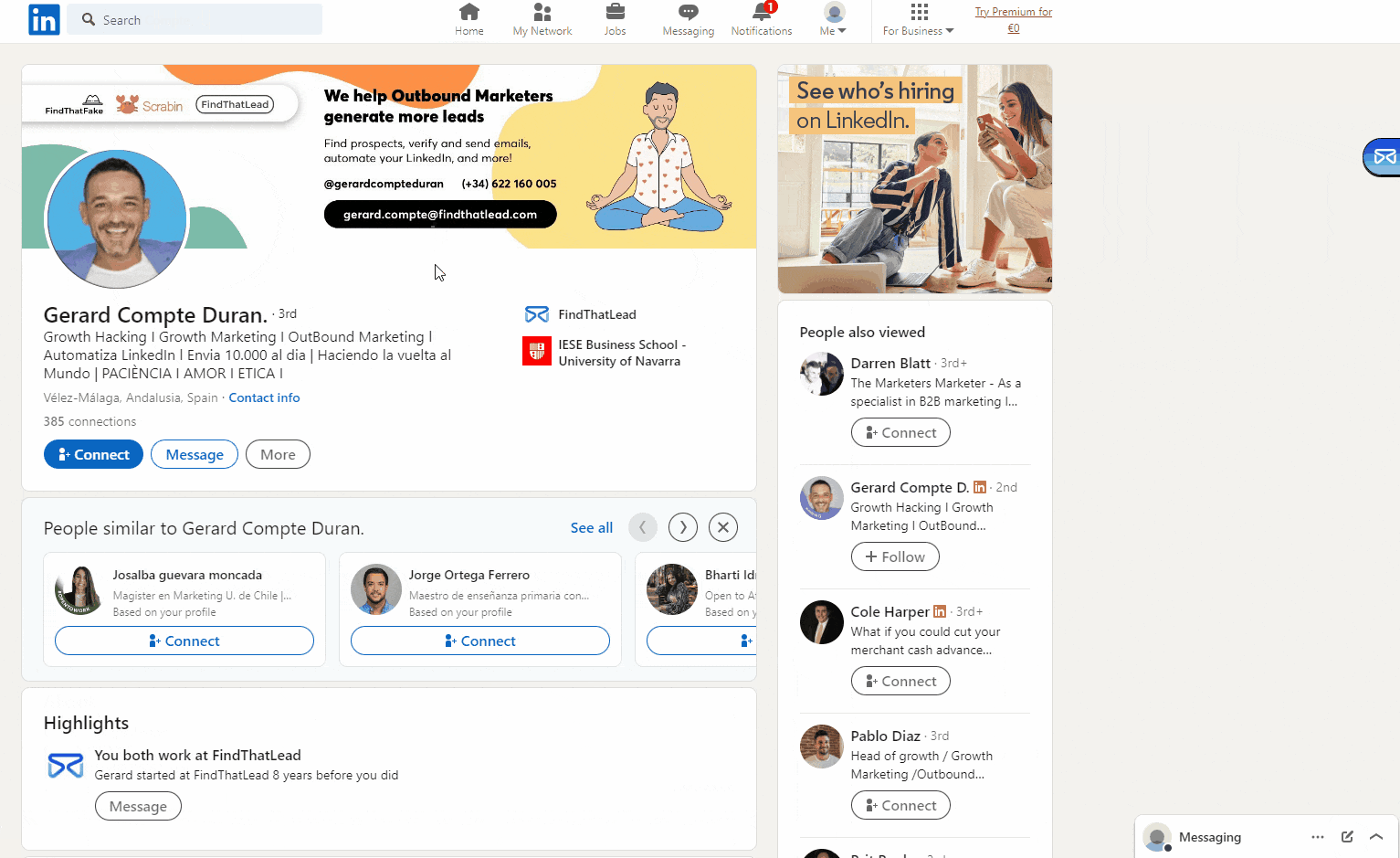Click the IESE Business School shield icon
The width and height of the screenshot is (1400, 858).
pos(537,351)
